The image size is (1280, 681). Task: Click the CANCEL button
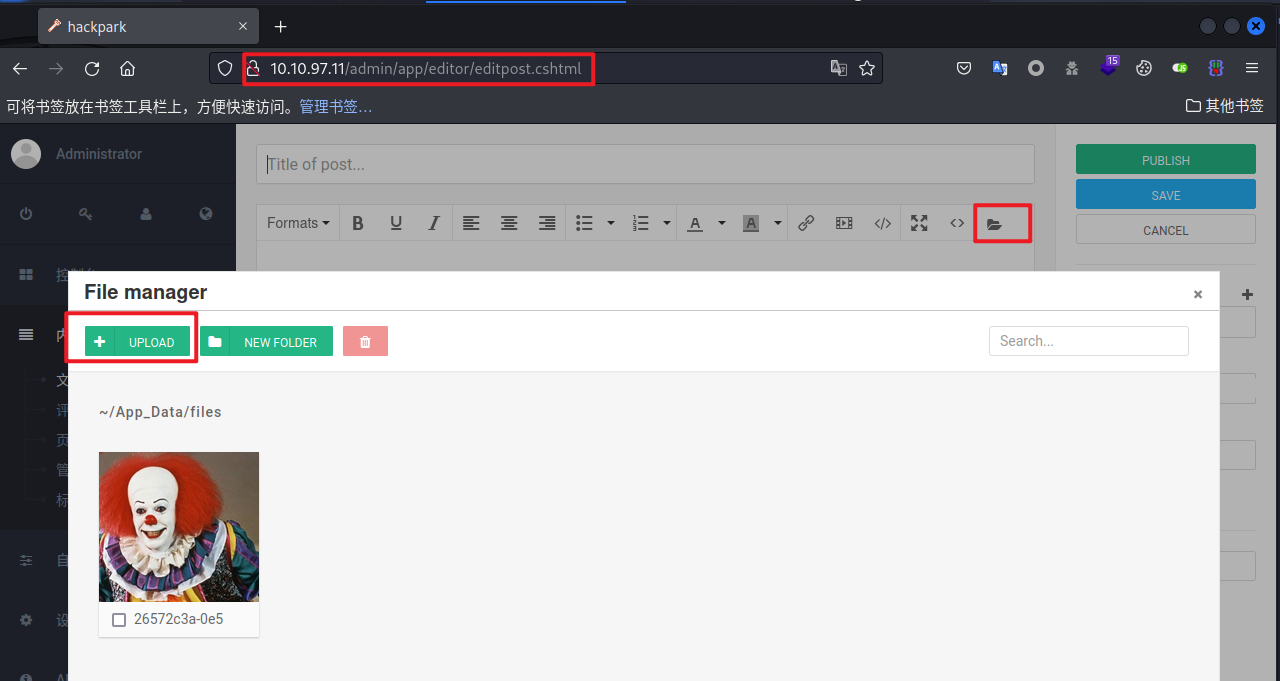[x=1166, y=230]
